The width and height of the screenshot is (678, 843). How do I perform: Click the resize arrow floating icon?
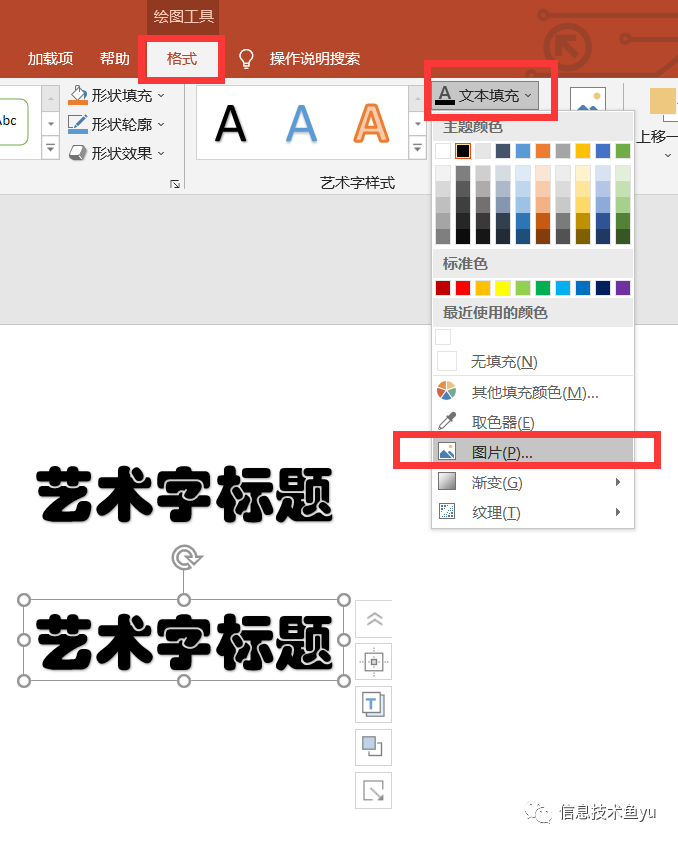374,791
